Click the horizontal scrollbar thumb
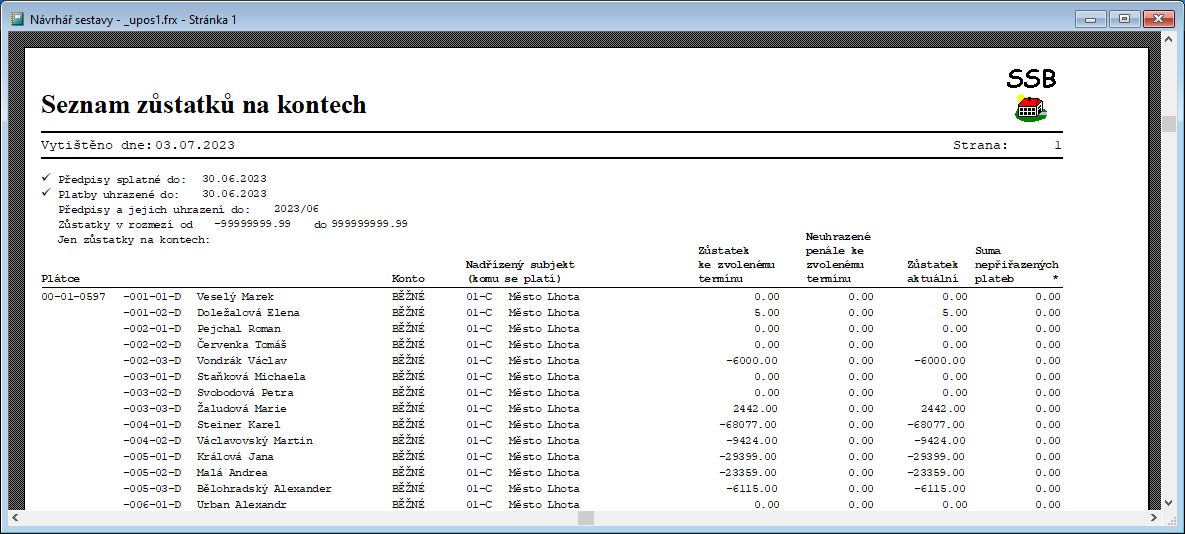Viewport: 1185px width, 534px height. coord(586,518)
